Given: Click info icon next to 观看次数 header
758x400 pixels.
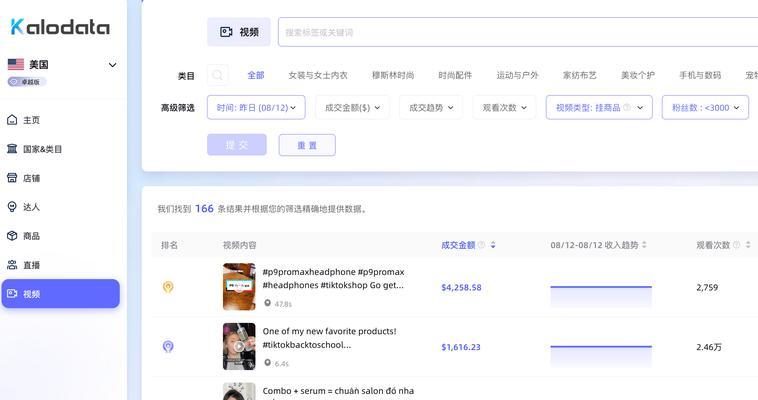Looking at the screenshot, I should click(x=736, y=245).
